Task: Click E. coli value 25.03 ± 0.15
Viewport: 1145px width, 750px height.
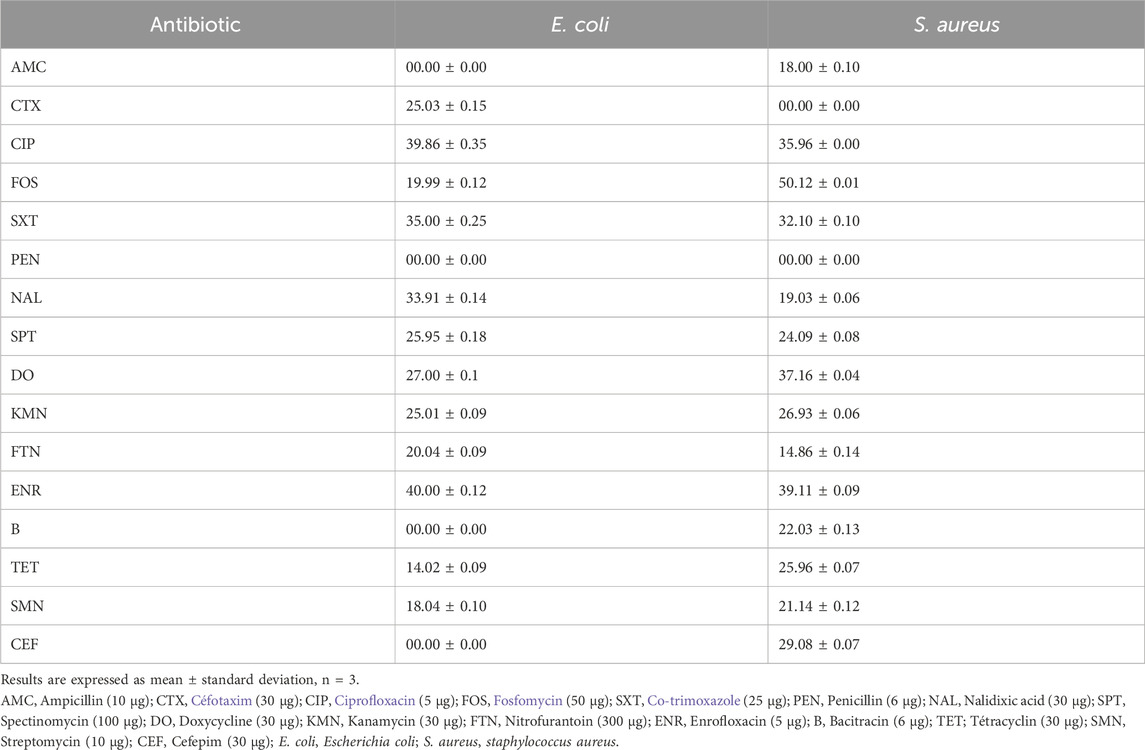Action: [446, 106]
